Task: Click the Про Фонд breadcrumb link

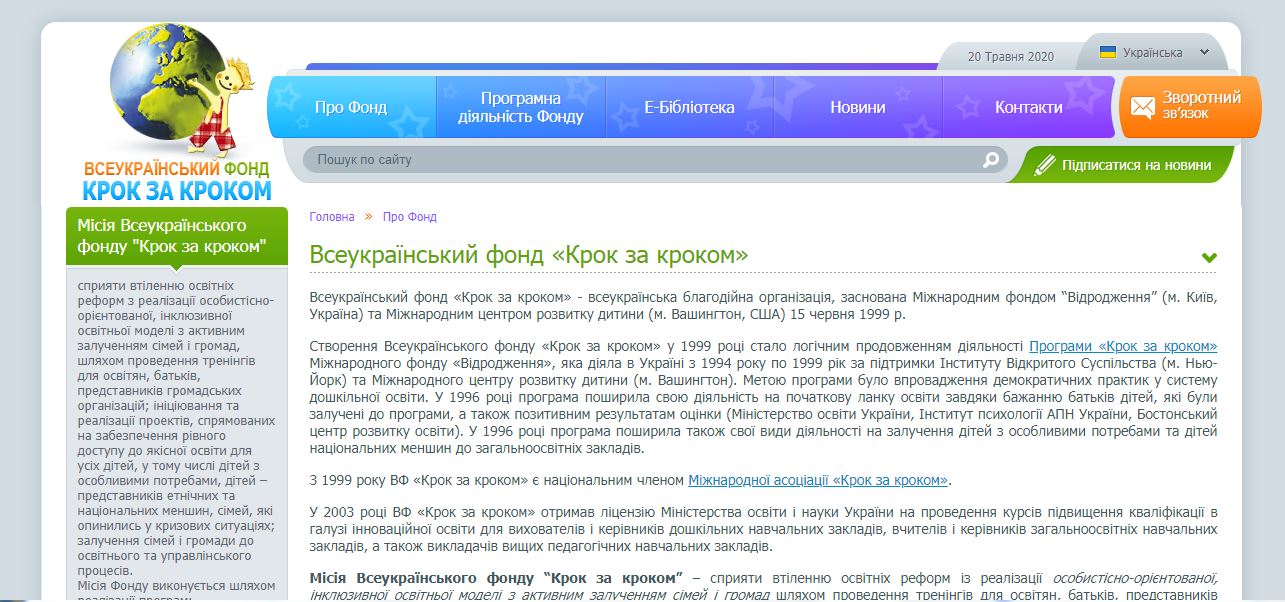Action: coord(410,216)
